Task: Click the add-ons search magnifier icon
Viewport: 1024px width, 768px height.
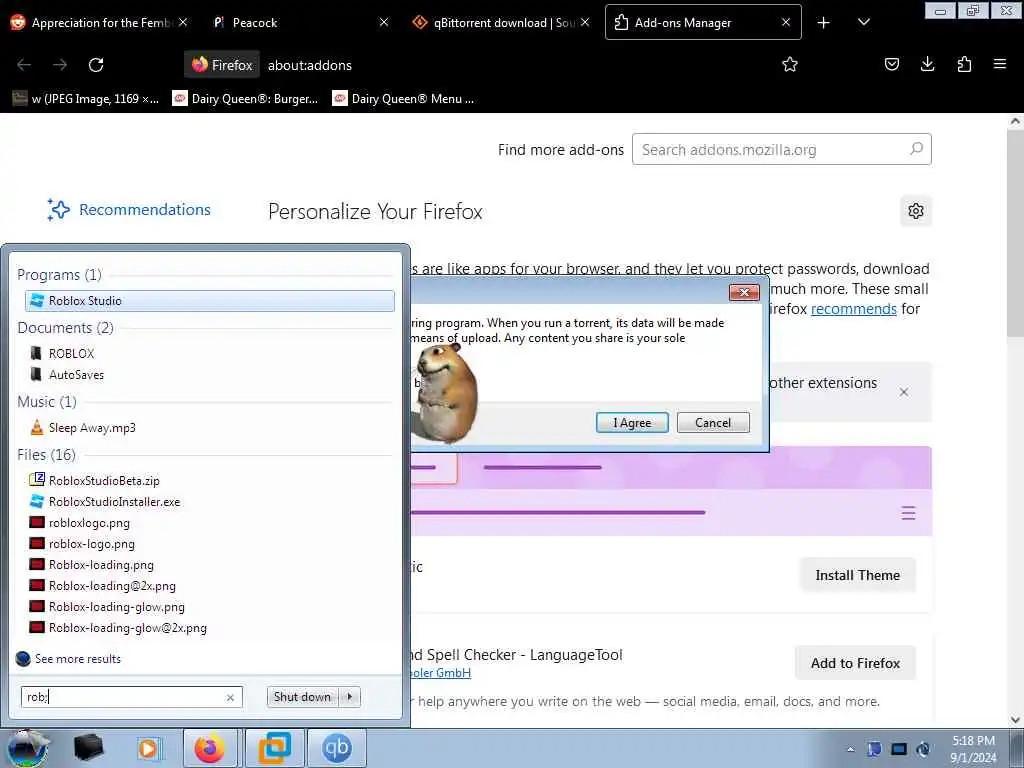Action: pos(917,149)
